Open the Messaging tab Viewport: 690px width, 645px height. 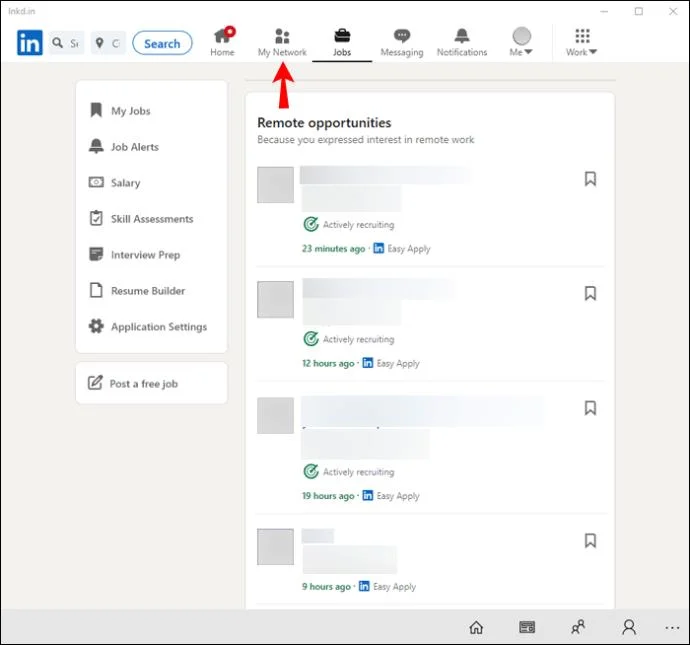click(x=402, y=43)
